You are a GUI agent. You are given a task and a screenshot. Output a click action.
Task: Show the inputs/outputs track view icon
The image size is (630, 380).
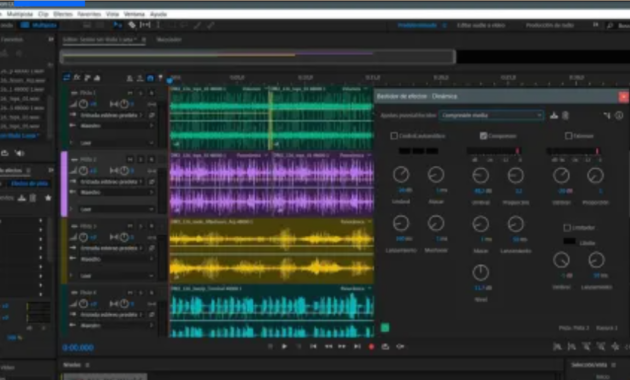(x=67, y=78)
